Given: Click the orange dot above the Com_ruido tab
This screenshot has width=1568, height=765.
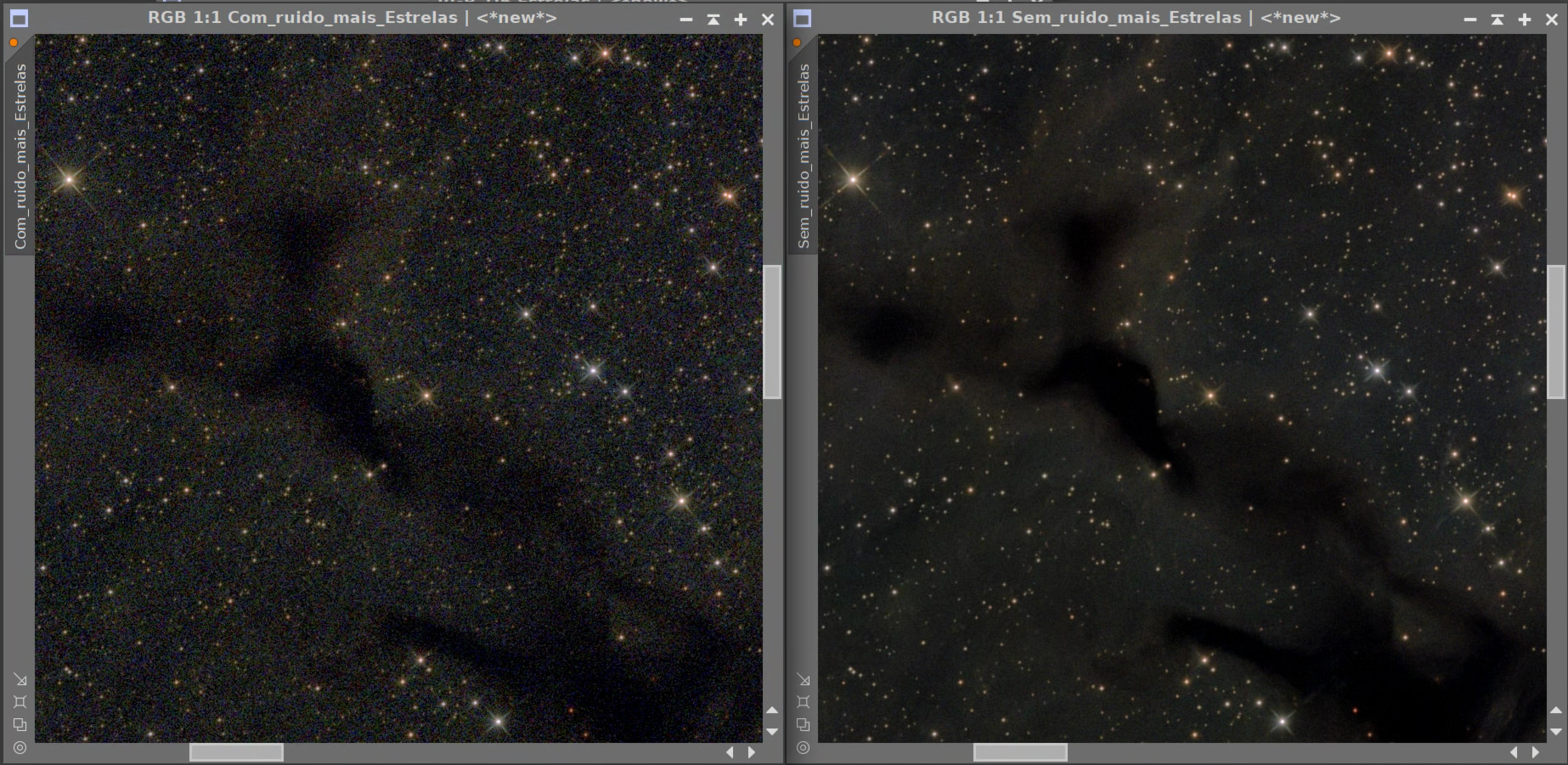Looking at the screenshot, I should 14,42.
